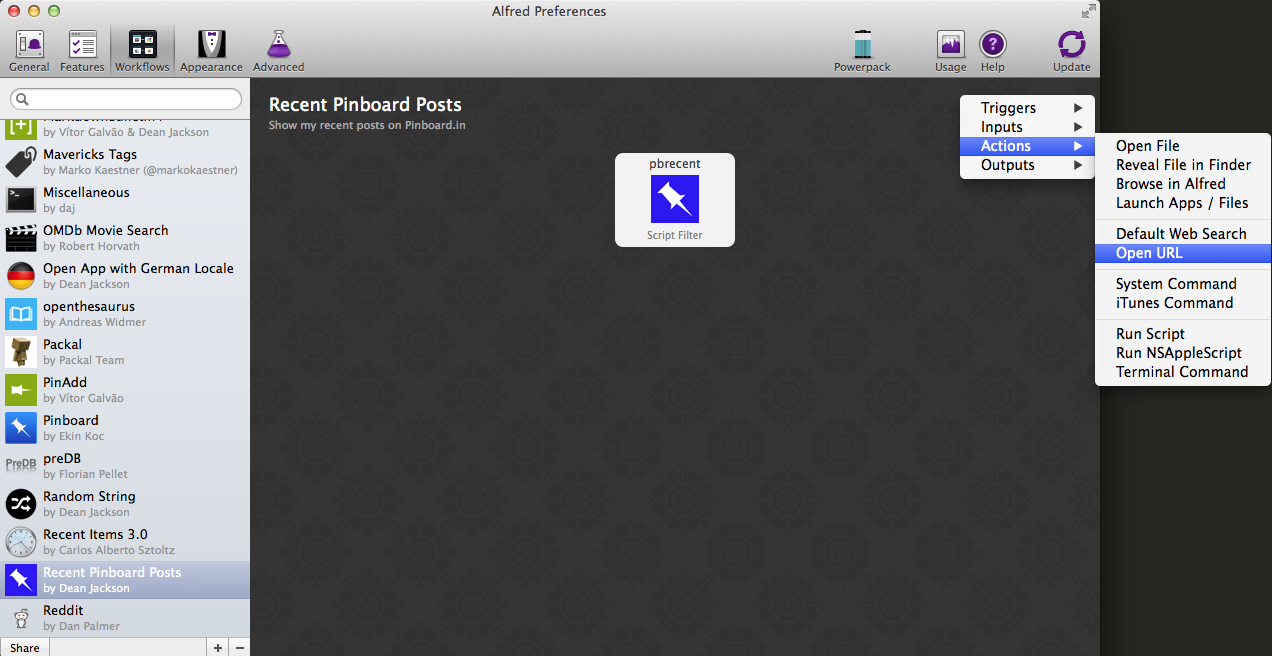The height and width of the screenshot is (656, 1272).
Task: Select the Miscellaneous workflow by daj
Action: [125, 200]
